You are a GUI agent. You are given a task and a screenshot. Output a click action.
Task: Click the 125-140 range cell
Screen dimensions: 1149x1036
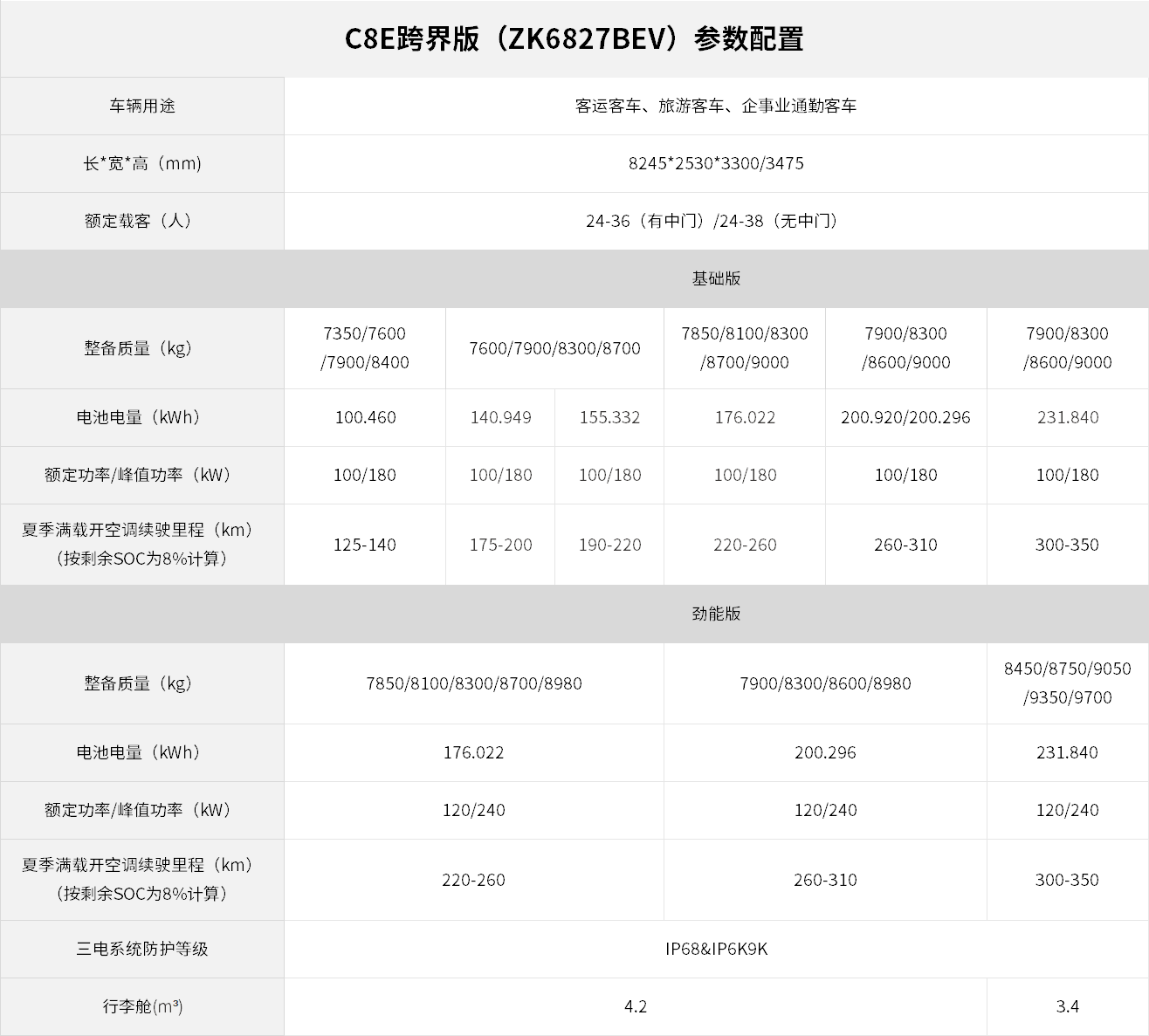pyautogui.click(x=365, y=545)
